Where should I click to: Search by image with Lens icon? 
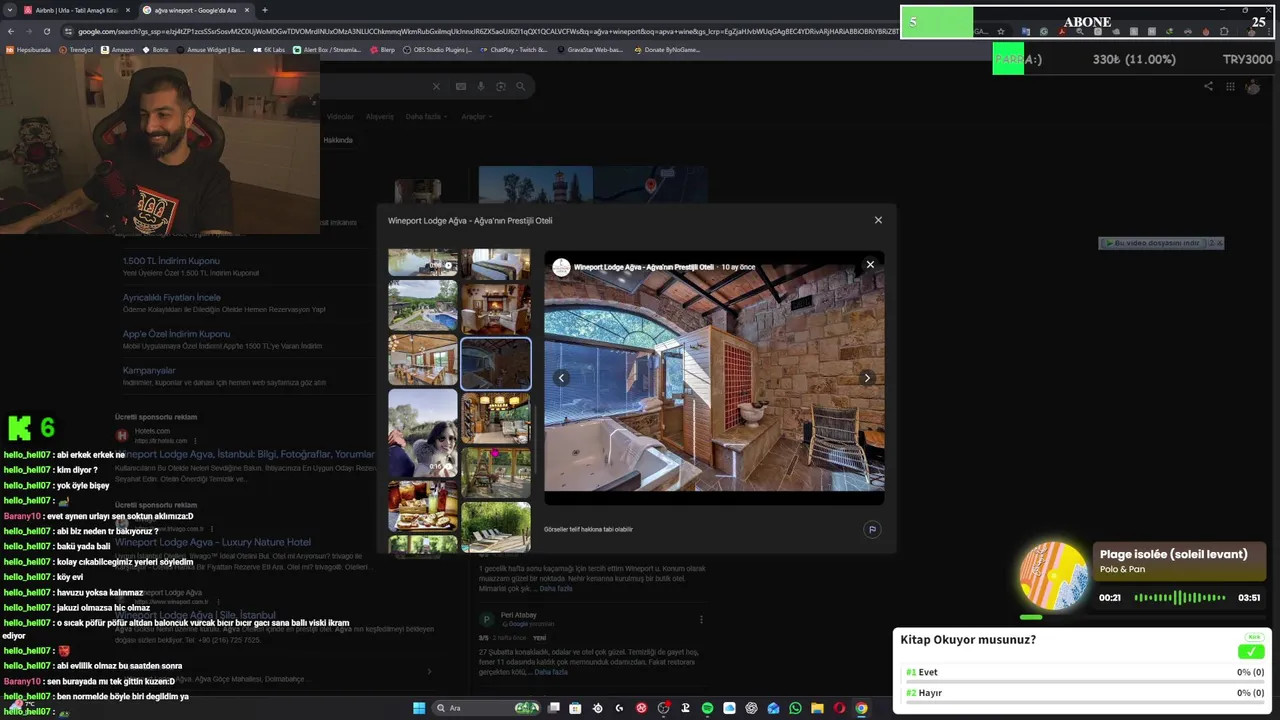(501, 87)
